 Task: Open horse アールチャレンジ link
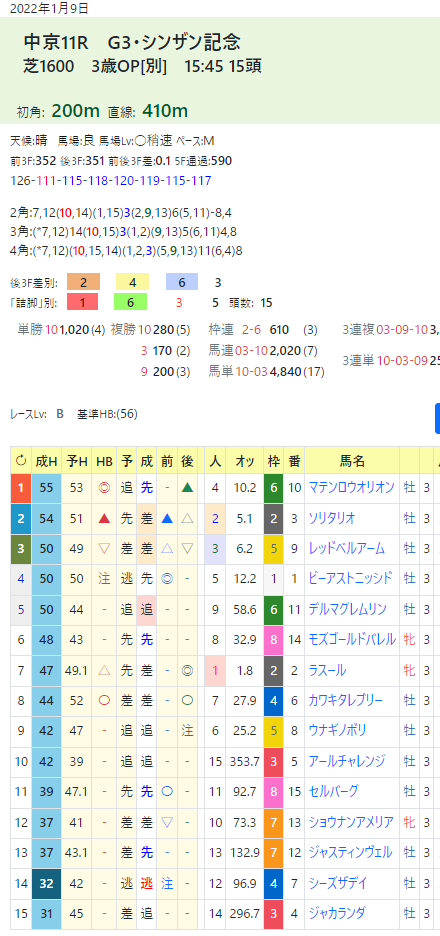(346, 760)
